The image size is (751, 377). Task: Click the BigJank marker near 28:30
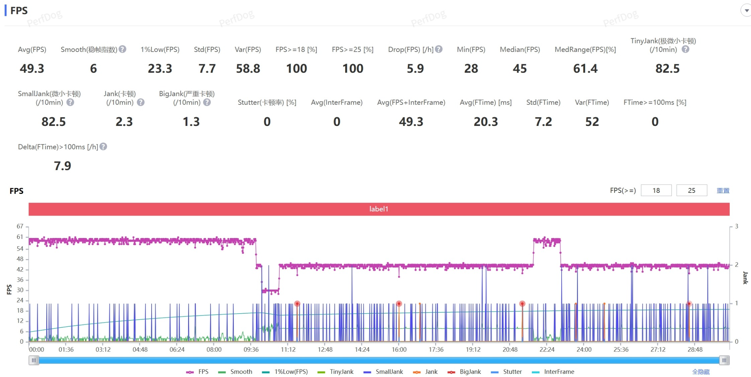pos(689,304)
